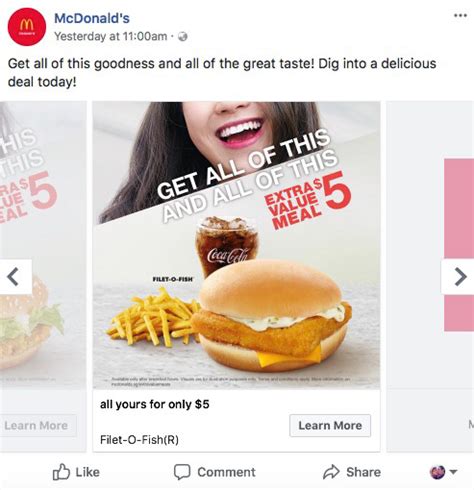The width and height of the screenshot is (474, 490).
Task: Click Learn More on the faded left card
Action: pos(36,425)
